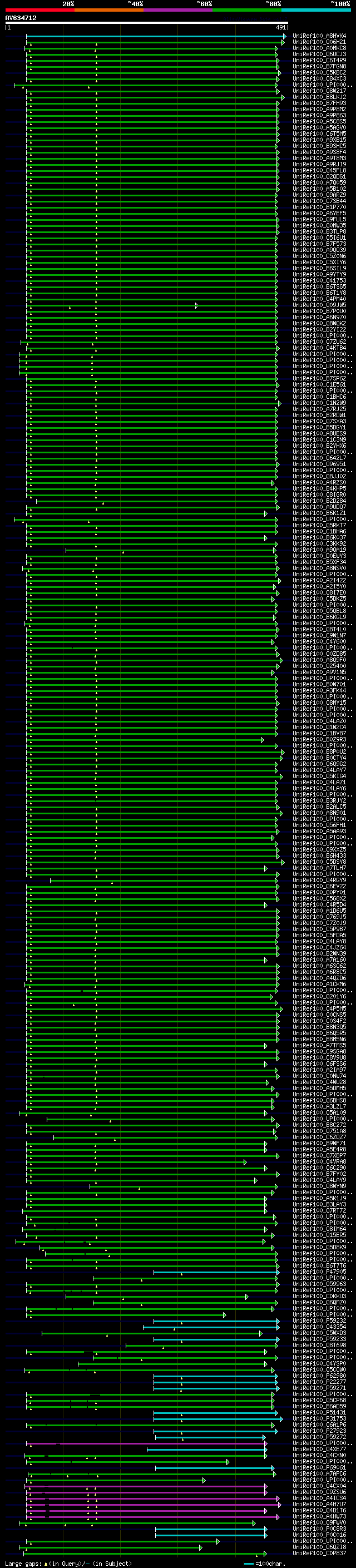Select label UniRef100_Q43354
The height and width of the screenshot is (1568, 356).
[319, 1327]
